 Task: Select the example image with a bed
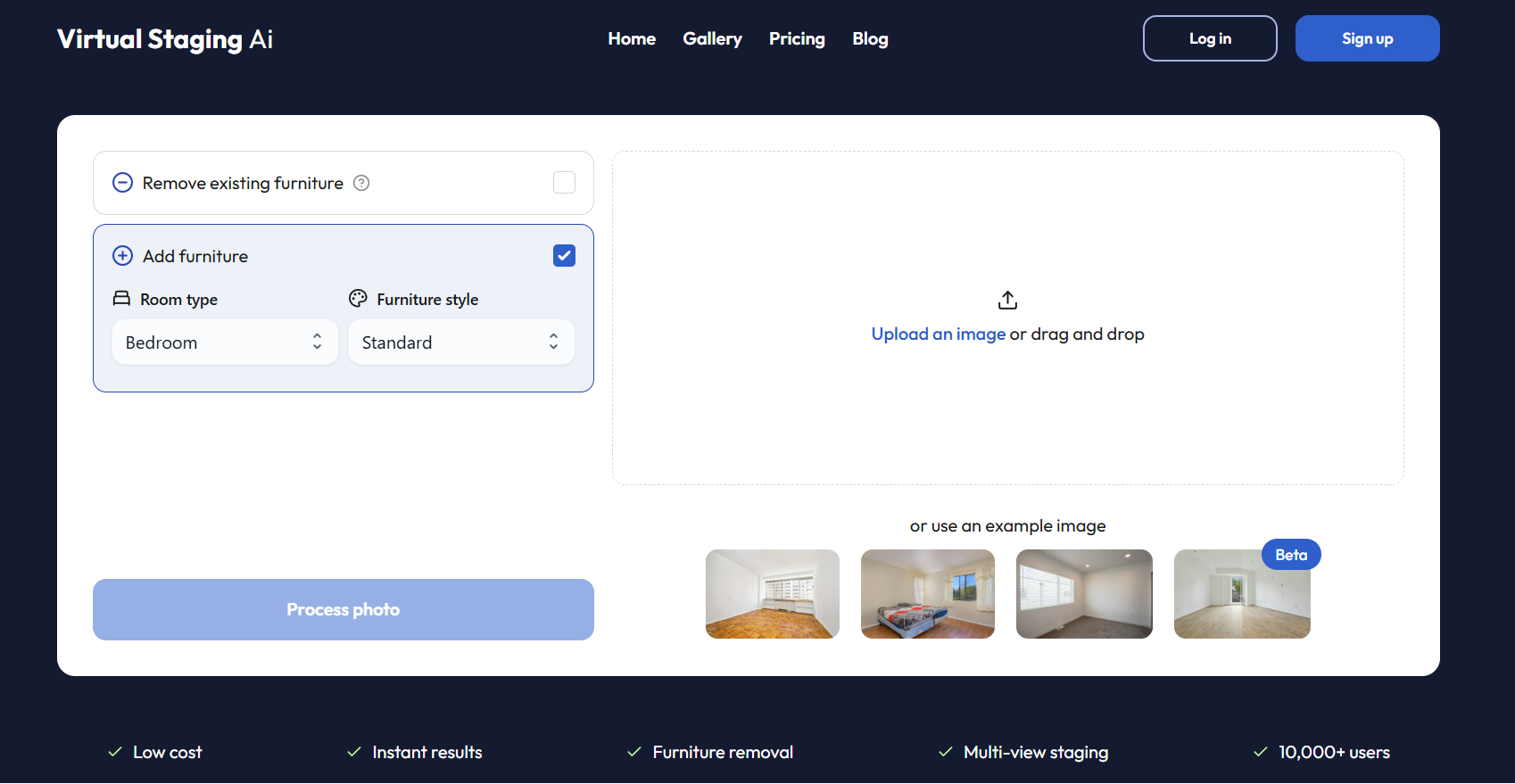(928, 594)
